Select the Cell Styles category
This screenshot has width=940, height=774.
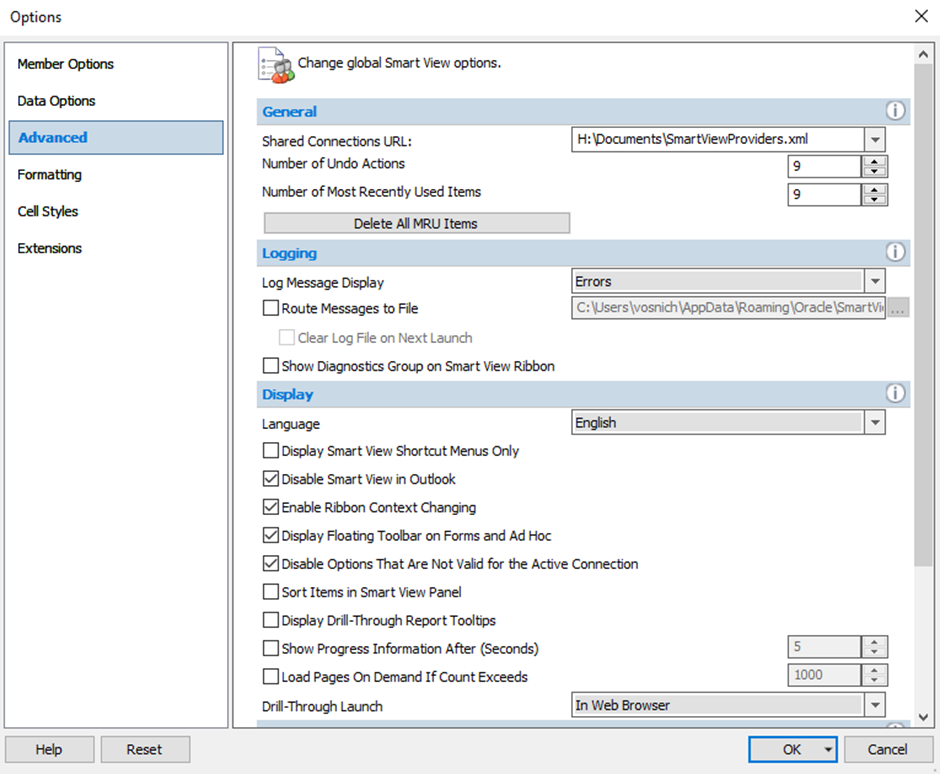(x=48, y=211)
